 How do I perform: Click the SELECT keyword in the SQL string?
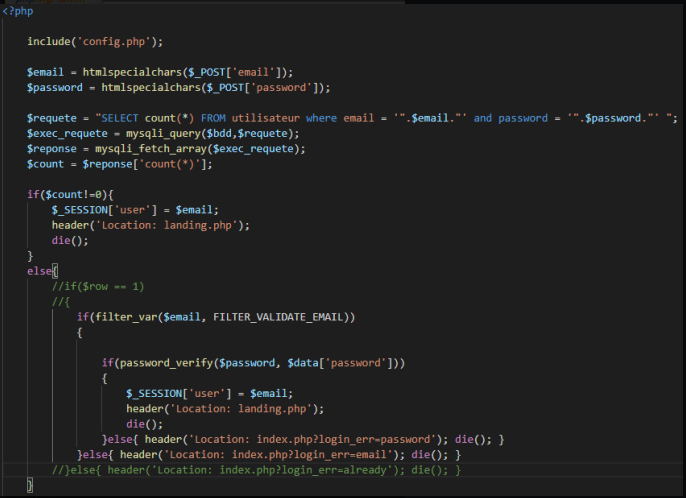click(x=120, y=118)
